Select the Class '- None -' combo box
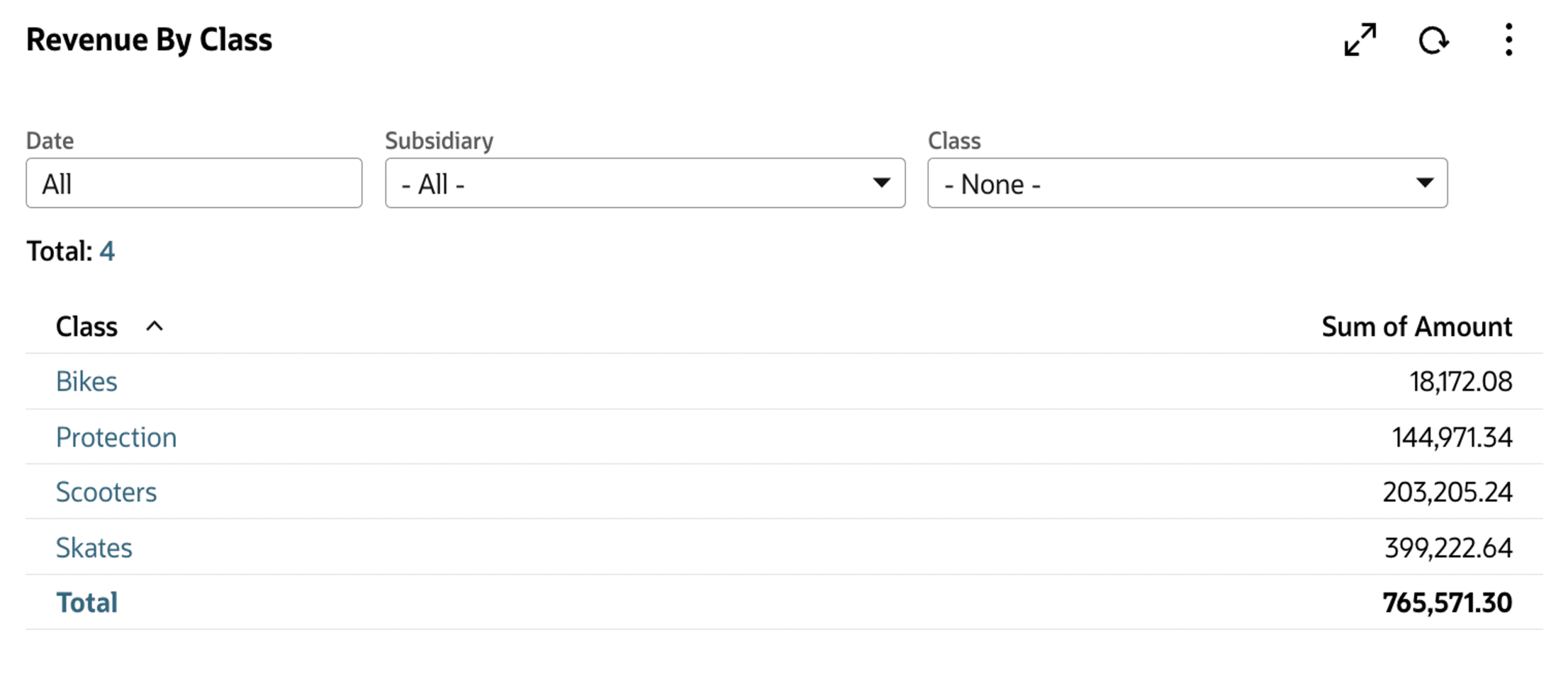 click(1188, 183)
